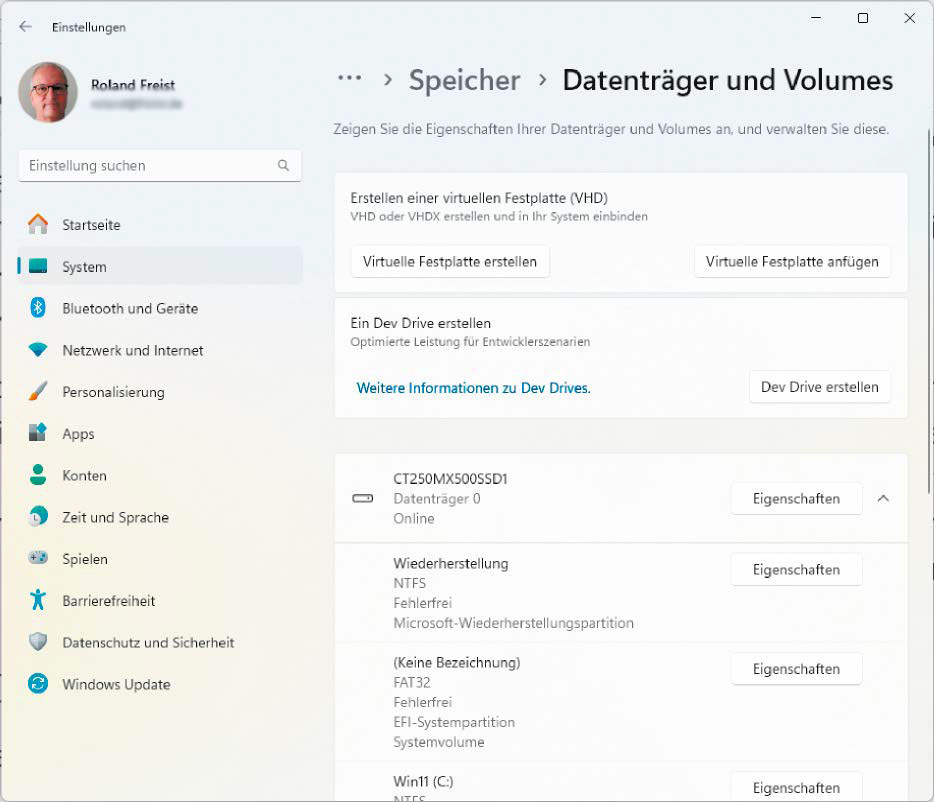934x802 pixels.
Task: Open Weitere Informationen zu Dev Drives link
Action: (474, 388)
